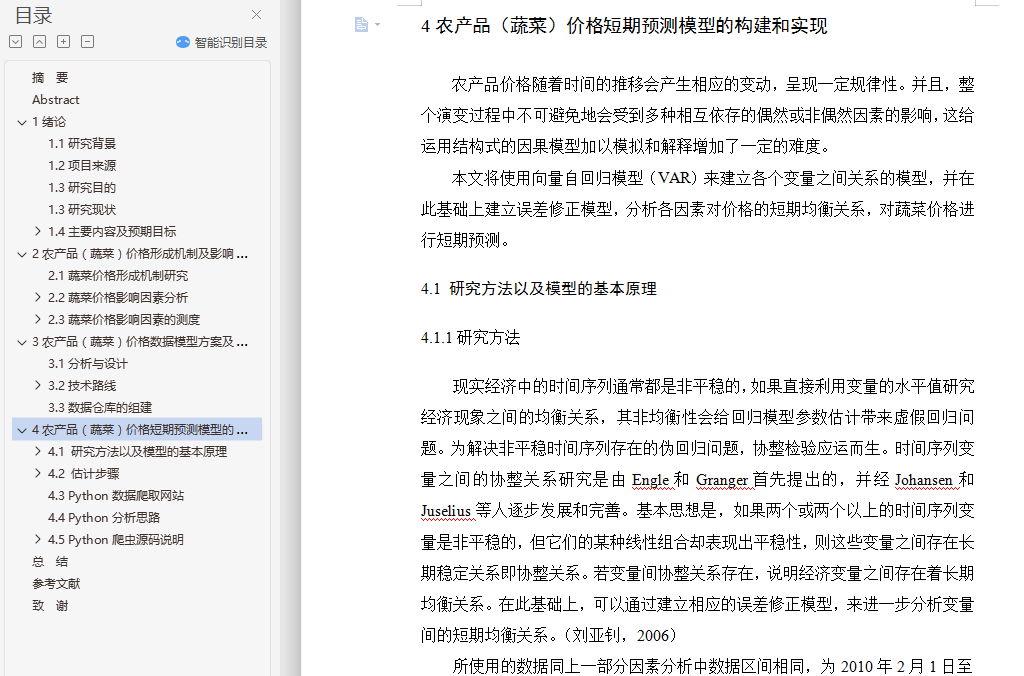This screenshot has height=676, width=1024.
Task: Collapse chapter 4 价格短期预测模型 node
Action: pos(22,430)
